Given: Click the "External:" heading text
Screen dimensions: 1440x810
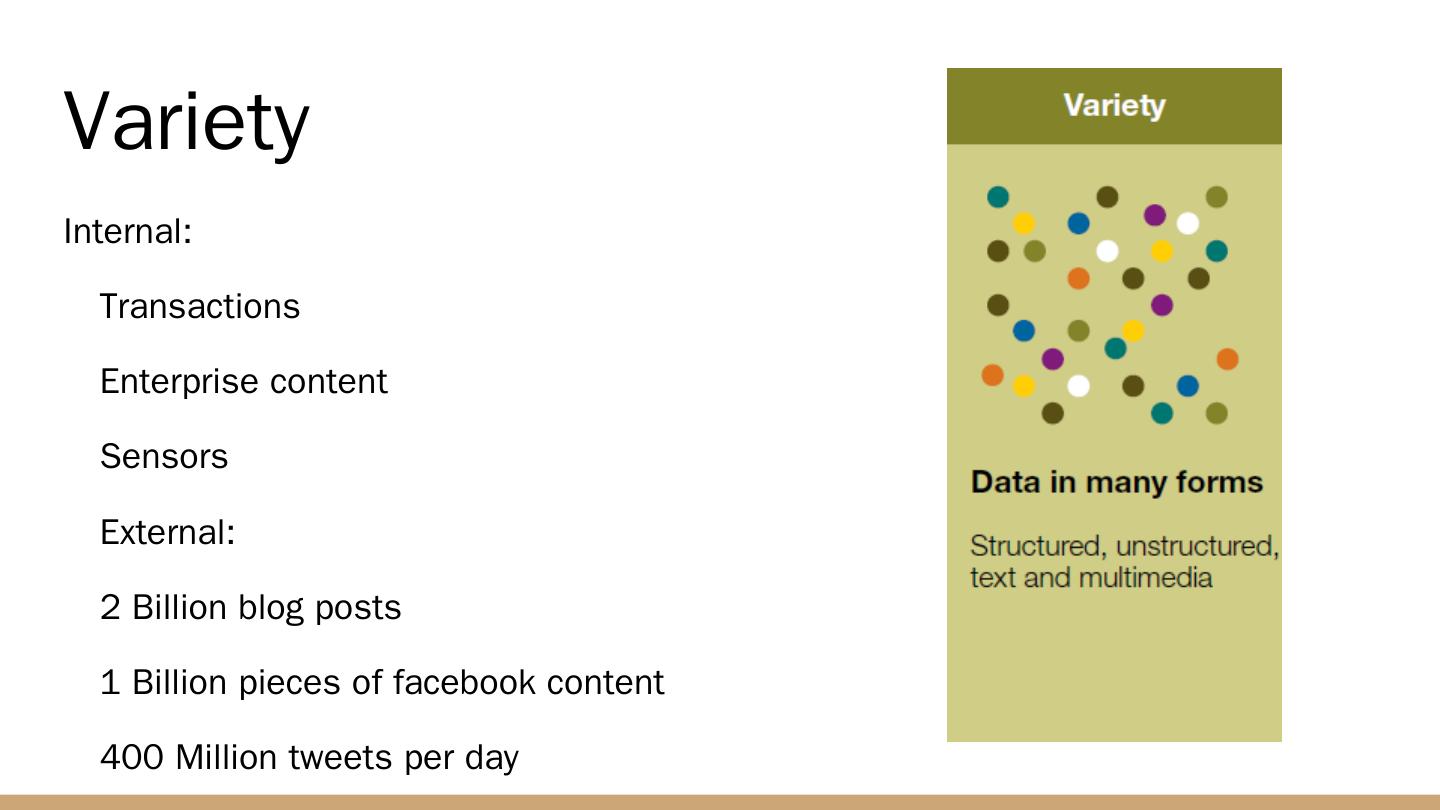Looking at the screenshot, I should (167, 532).
